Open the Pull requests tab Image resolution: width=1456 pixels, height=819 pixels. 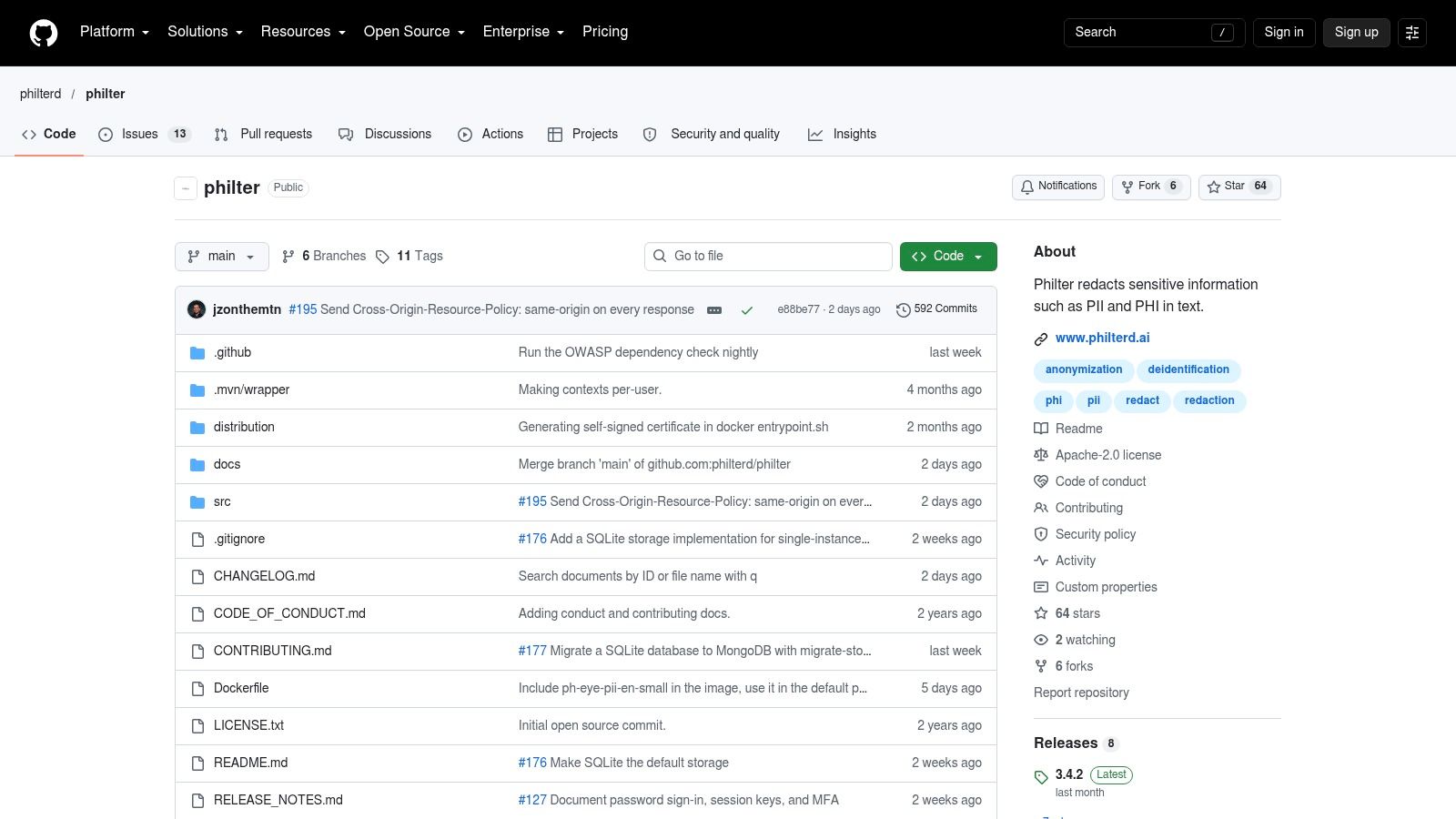tap(263, 134)
